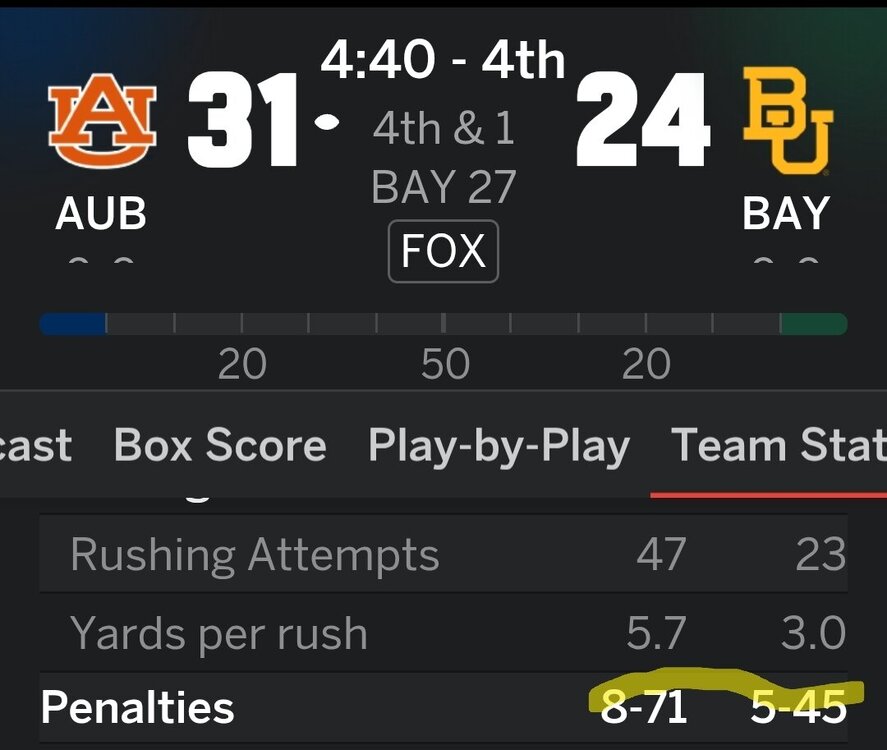
Task: Click the 50 yard line marker
Action: coord(445,365)
